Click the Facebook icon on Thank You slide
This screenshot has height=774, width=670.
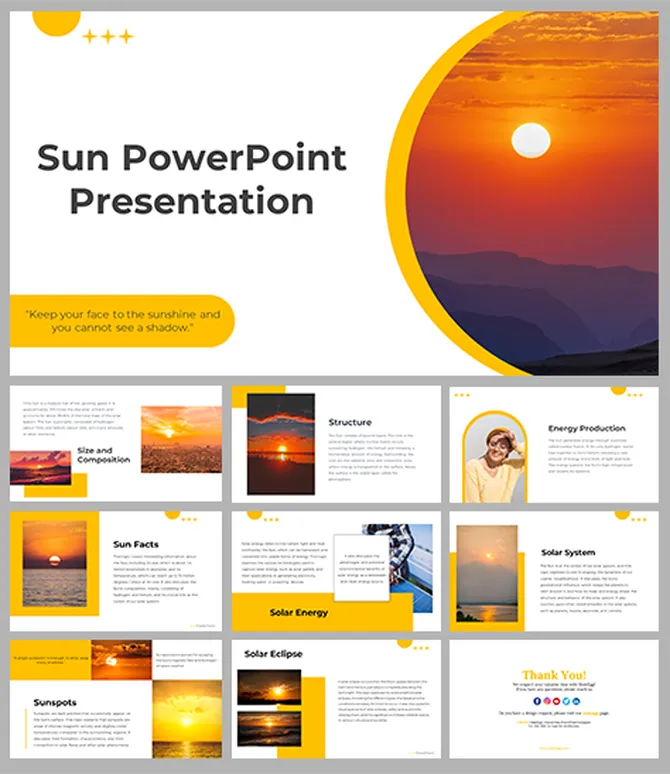[x=537, y=701]
